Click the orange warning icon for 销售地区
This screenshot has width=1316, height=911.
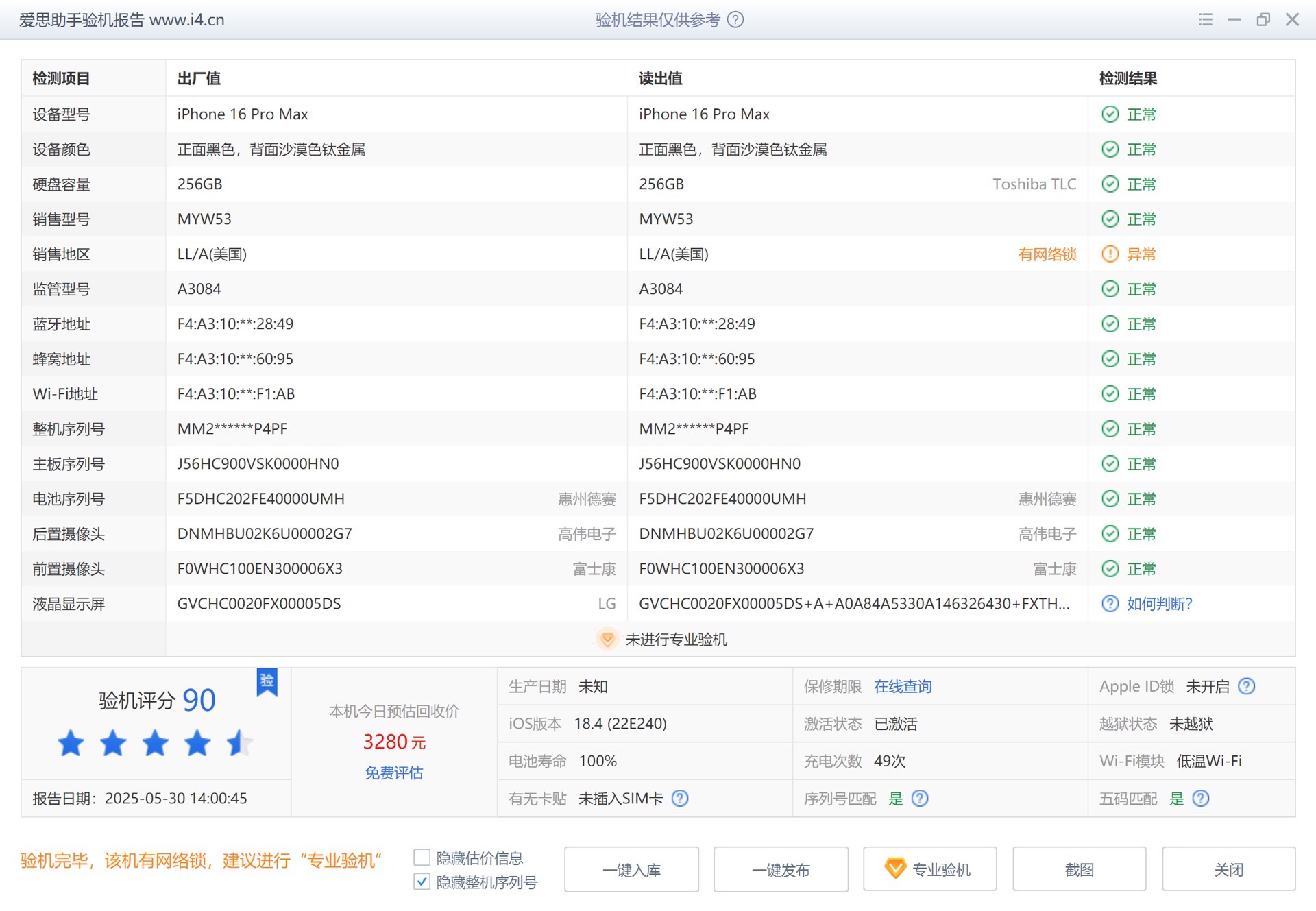pyautogui.click(x=1110, y=254)
